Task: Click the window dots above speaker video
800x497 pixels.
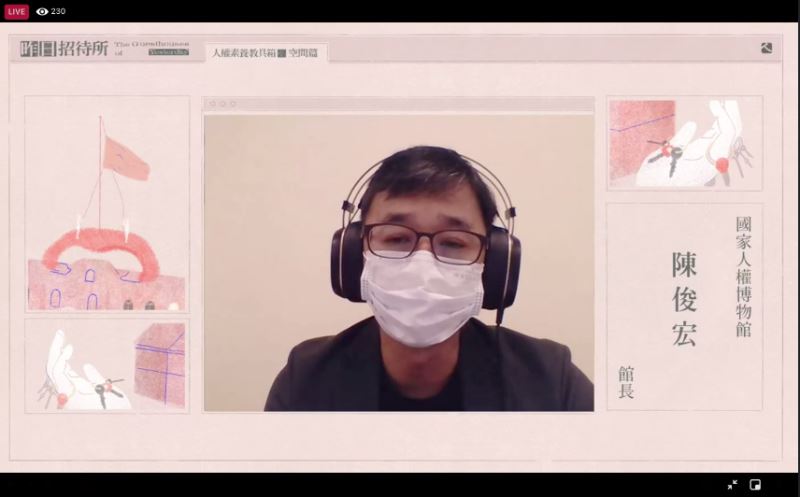Action: coord(222,104)
